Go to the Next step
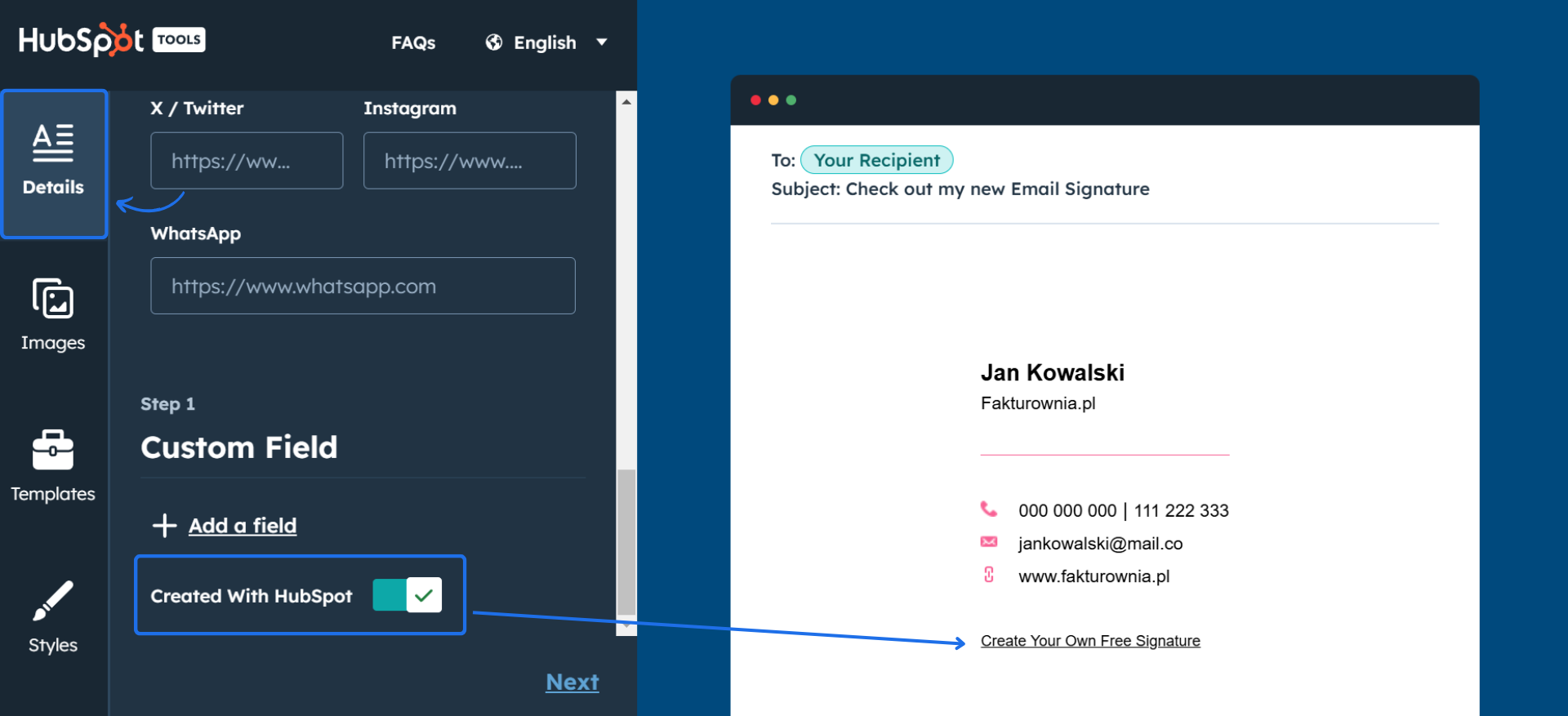The image size is (1568, 716). [572, 682]
